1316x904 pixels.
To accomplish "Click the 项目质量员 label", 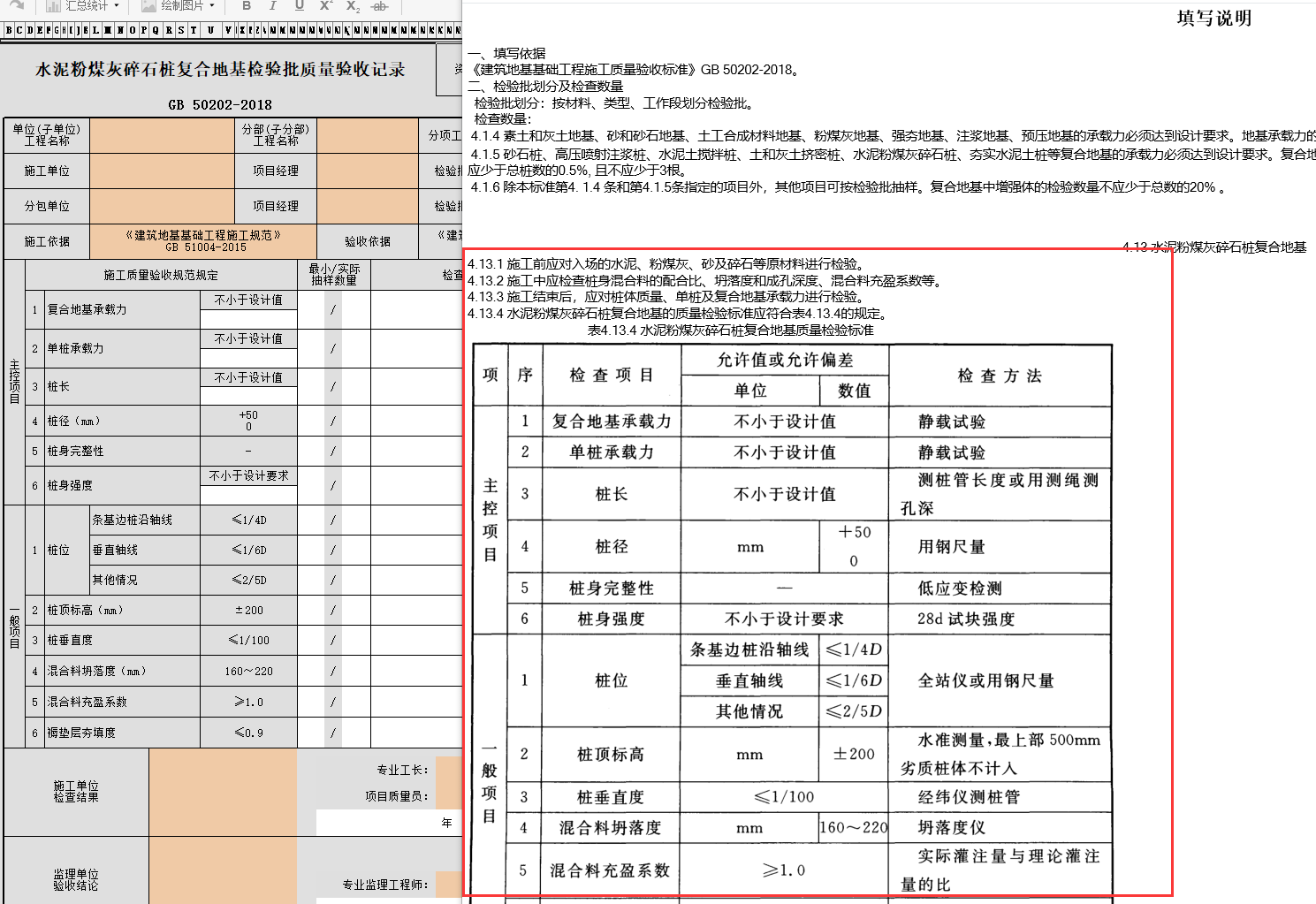I will point(398,796).
